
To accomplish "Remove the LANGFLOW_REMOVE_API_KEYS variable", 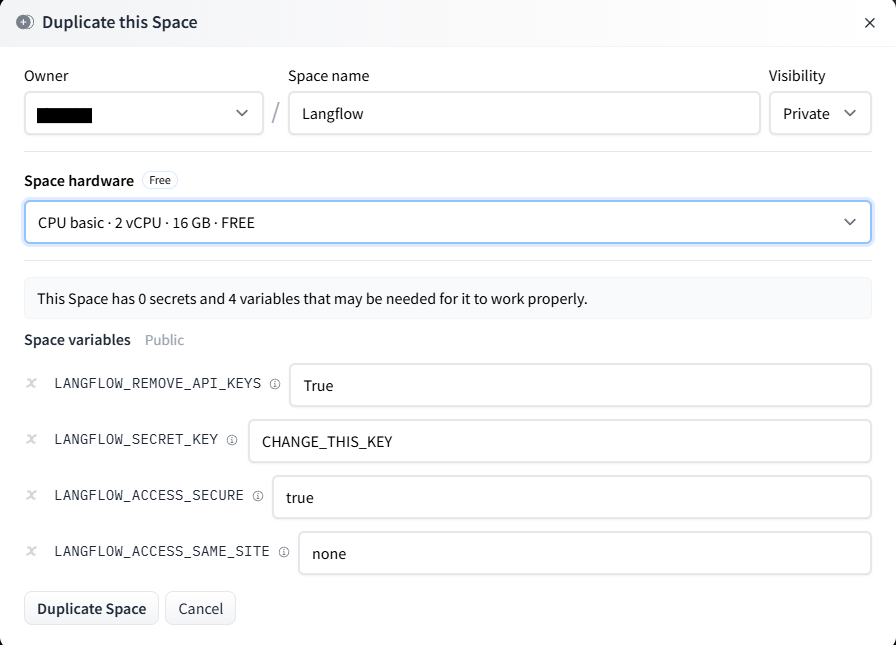I will pos(31,383).
